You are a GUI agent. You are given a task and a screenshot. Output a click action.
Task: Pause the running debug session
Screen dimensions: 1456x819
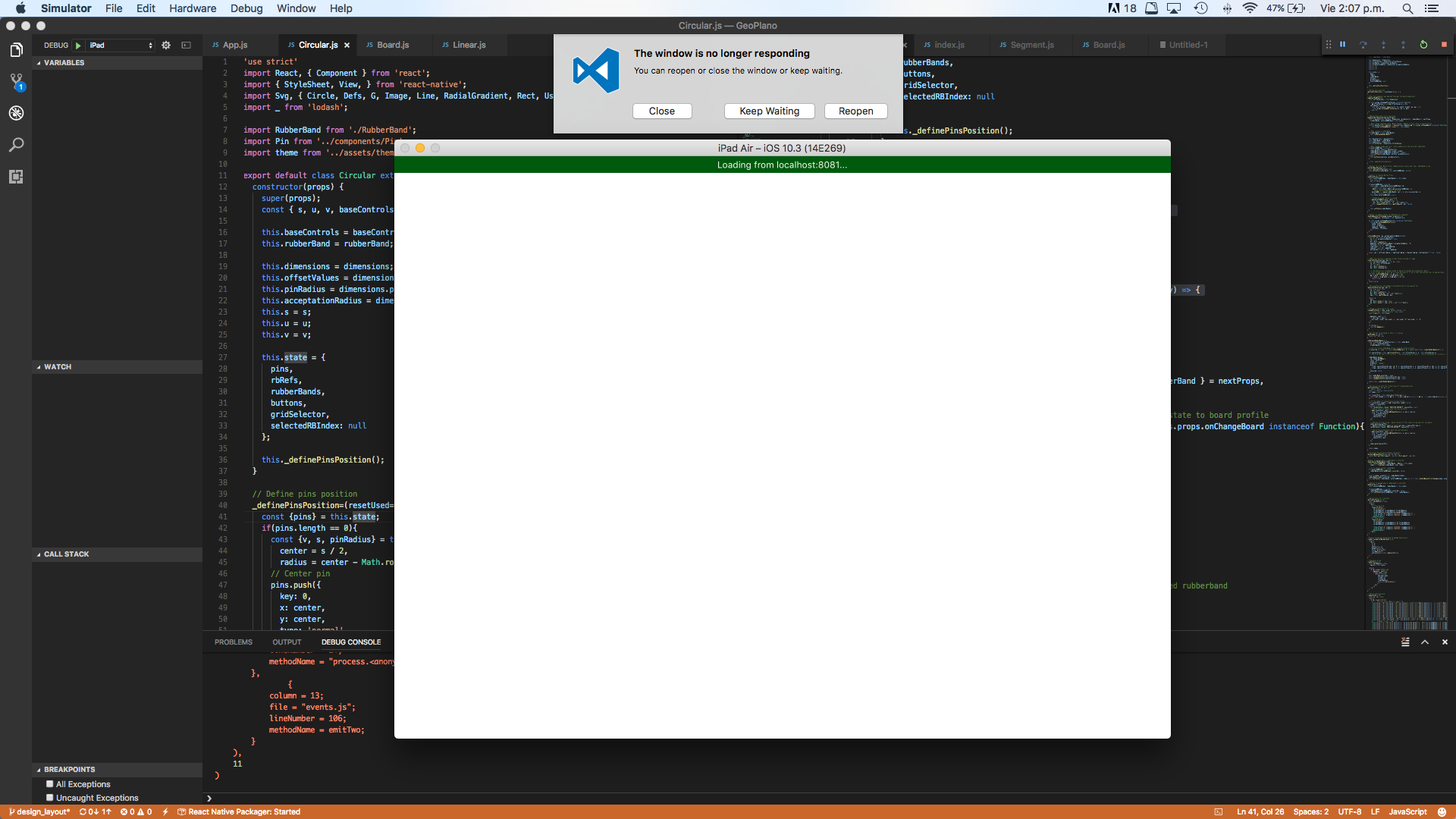tap(1342, 45)
